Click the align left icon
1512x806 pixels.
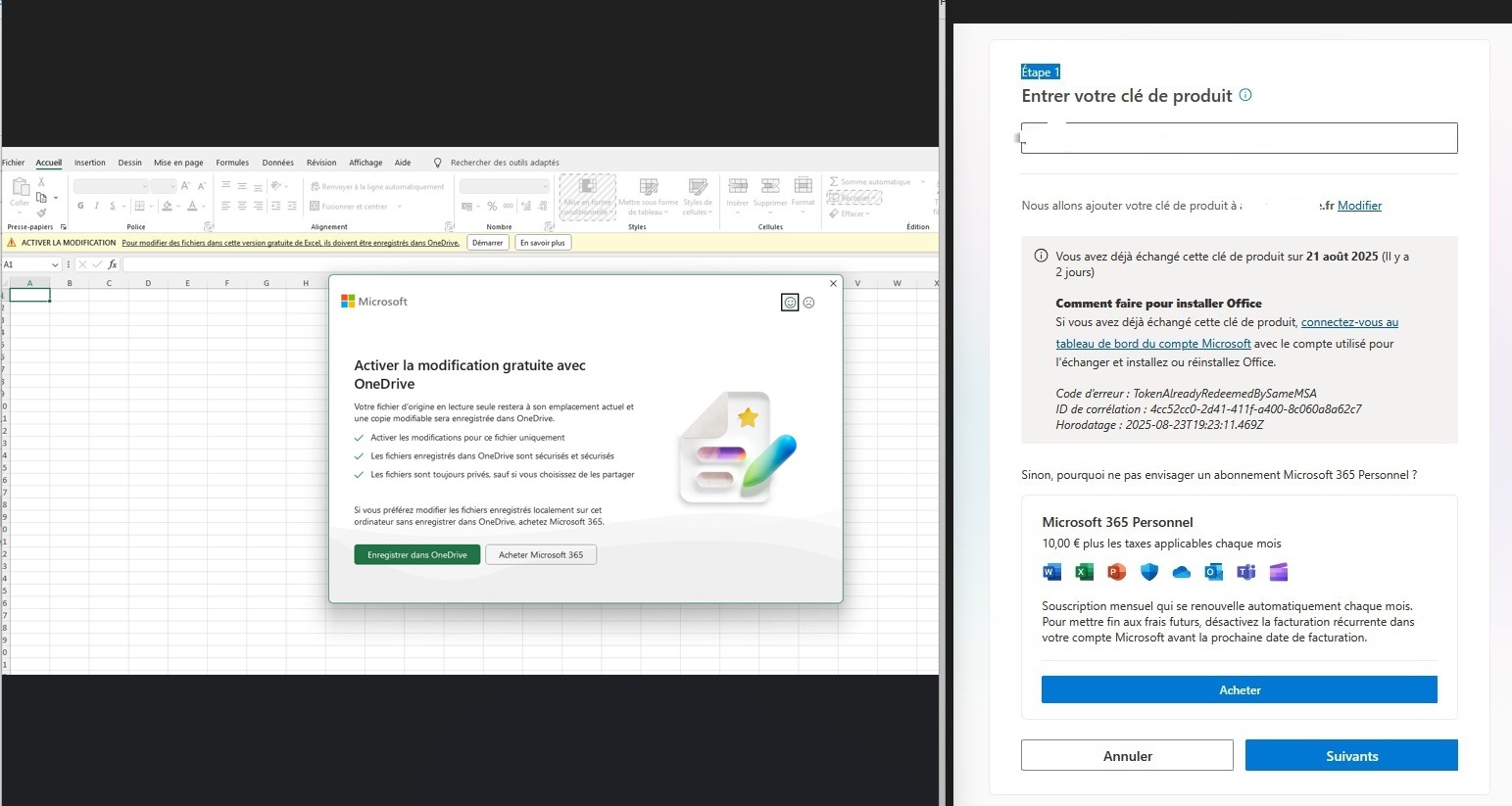point(225,206)
